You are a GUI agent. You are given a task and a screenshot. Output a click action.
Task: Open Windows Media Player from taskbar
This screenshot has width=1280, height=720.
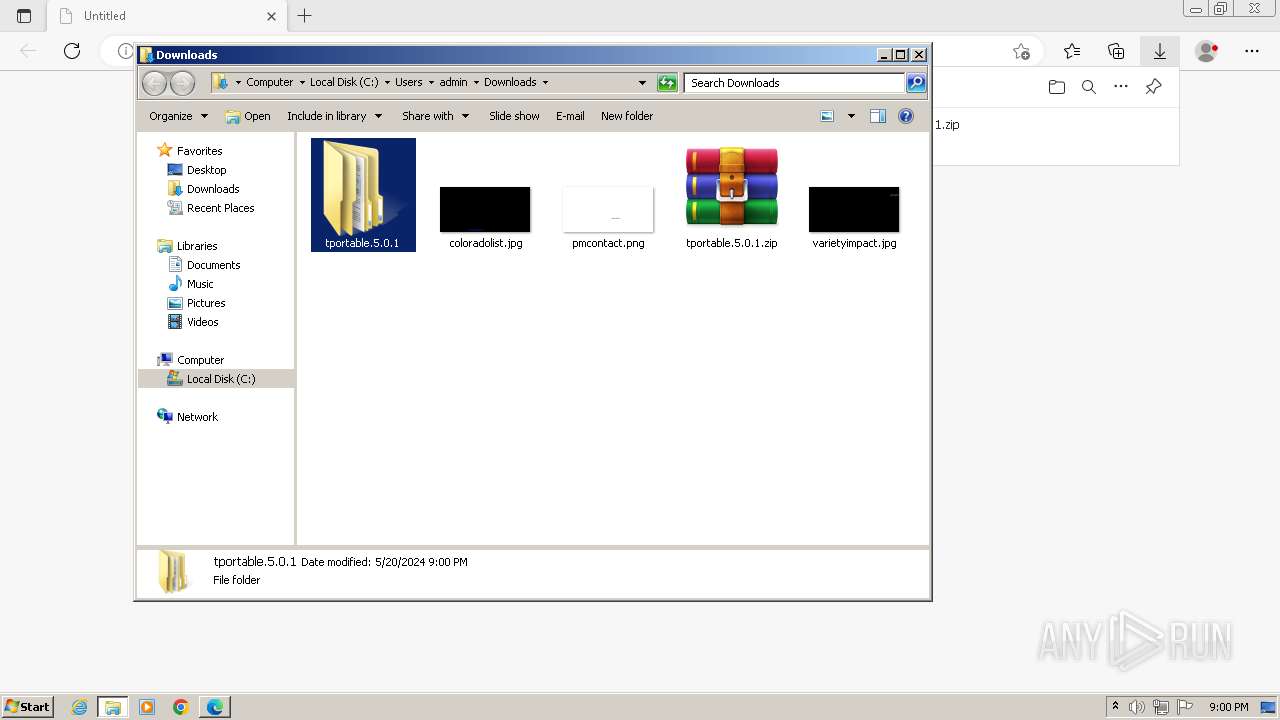tap(147, 707)
